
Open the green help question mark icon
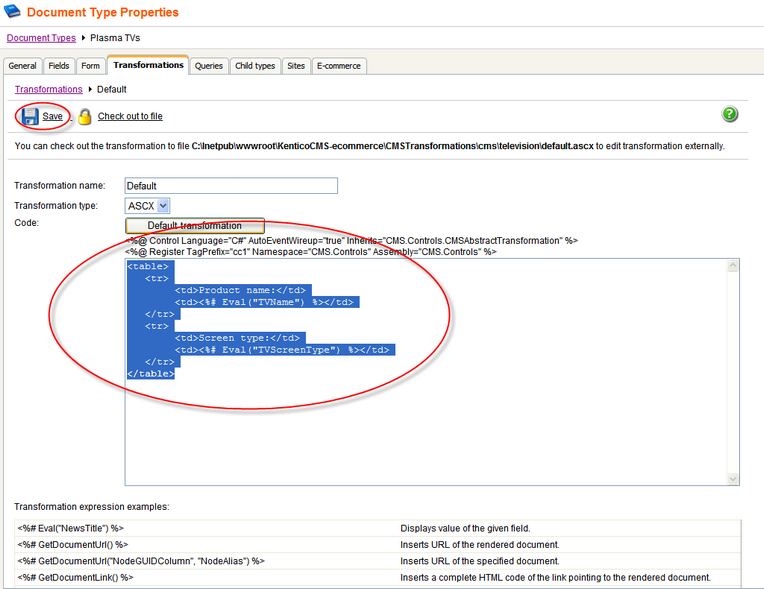click(x=729, y=114)
